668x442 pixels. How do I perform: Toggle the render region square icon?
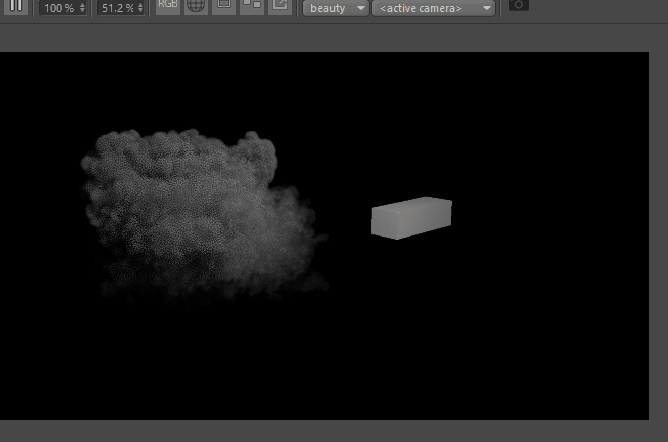[x=224, y=6]
